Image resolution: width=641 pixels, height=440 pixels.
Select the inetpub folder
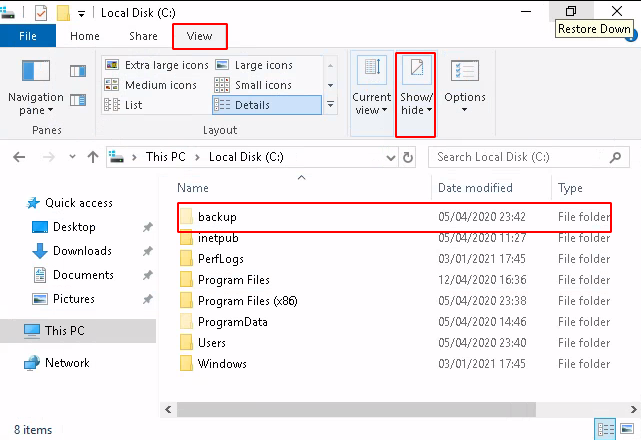tap(394, 238)
